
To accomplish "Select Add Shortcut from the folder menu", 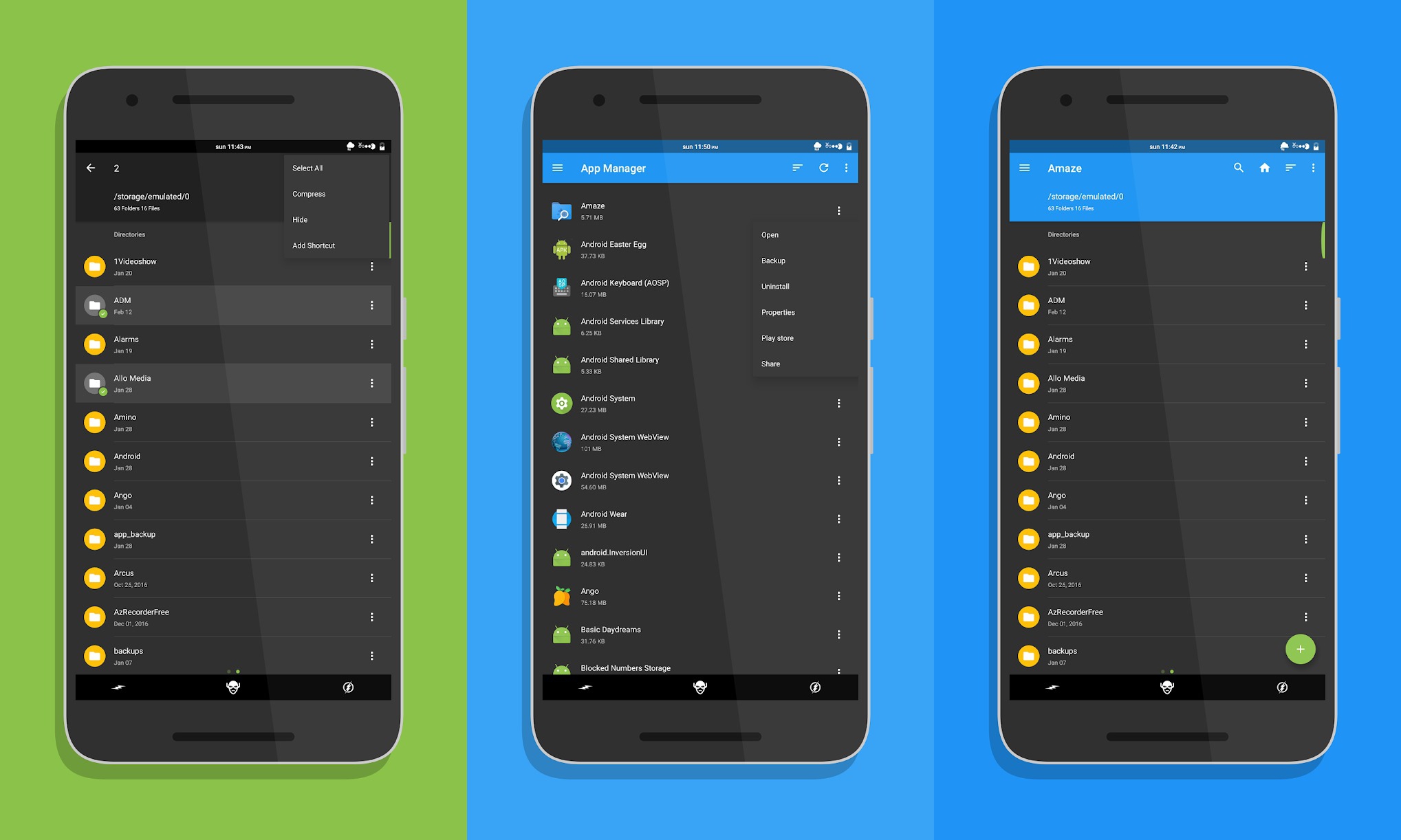I will pyautogui.click(x=314, y=245).
